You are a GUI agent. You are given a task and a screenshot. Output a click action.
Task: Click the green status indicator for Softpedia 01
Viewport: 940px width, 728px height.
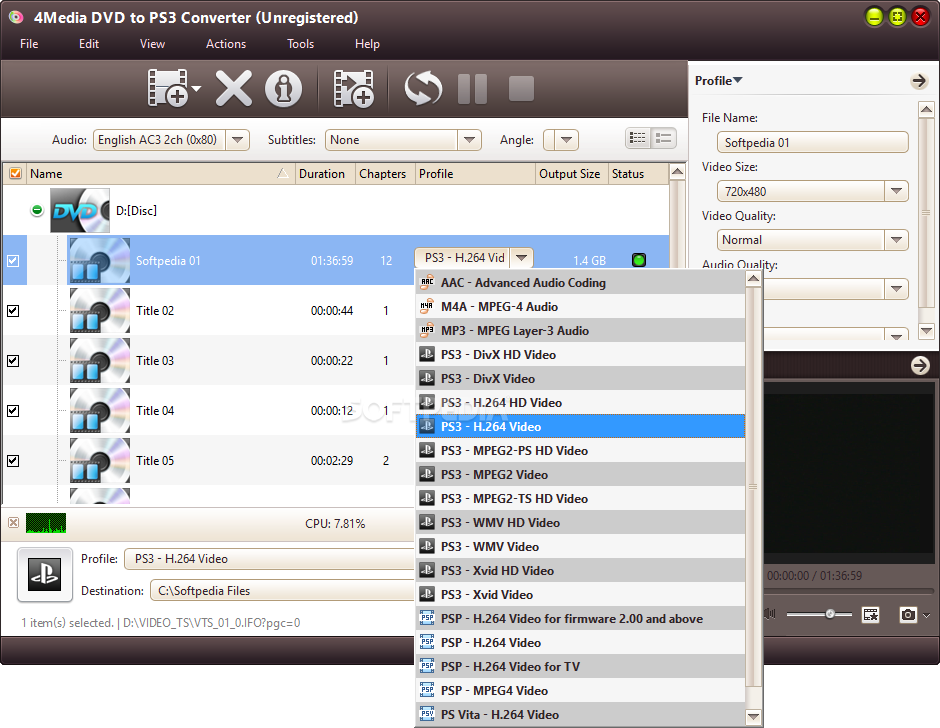pos(639,260)
